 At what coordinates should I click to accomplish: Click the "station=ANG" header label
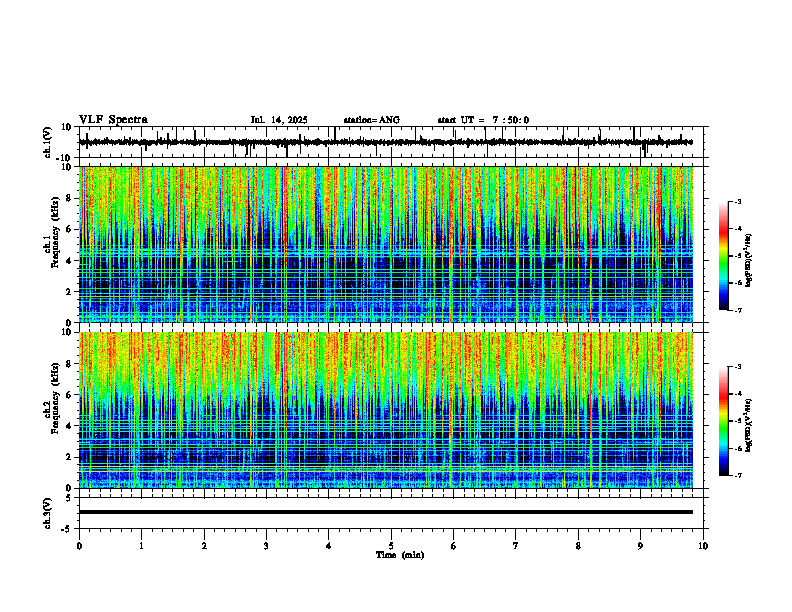[x=372, y=120]
